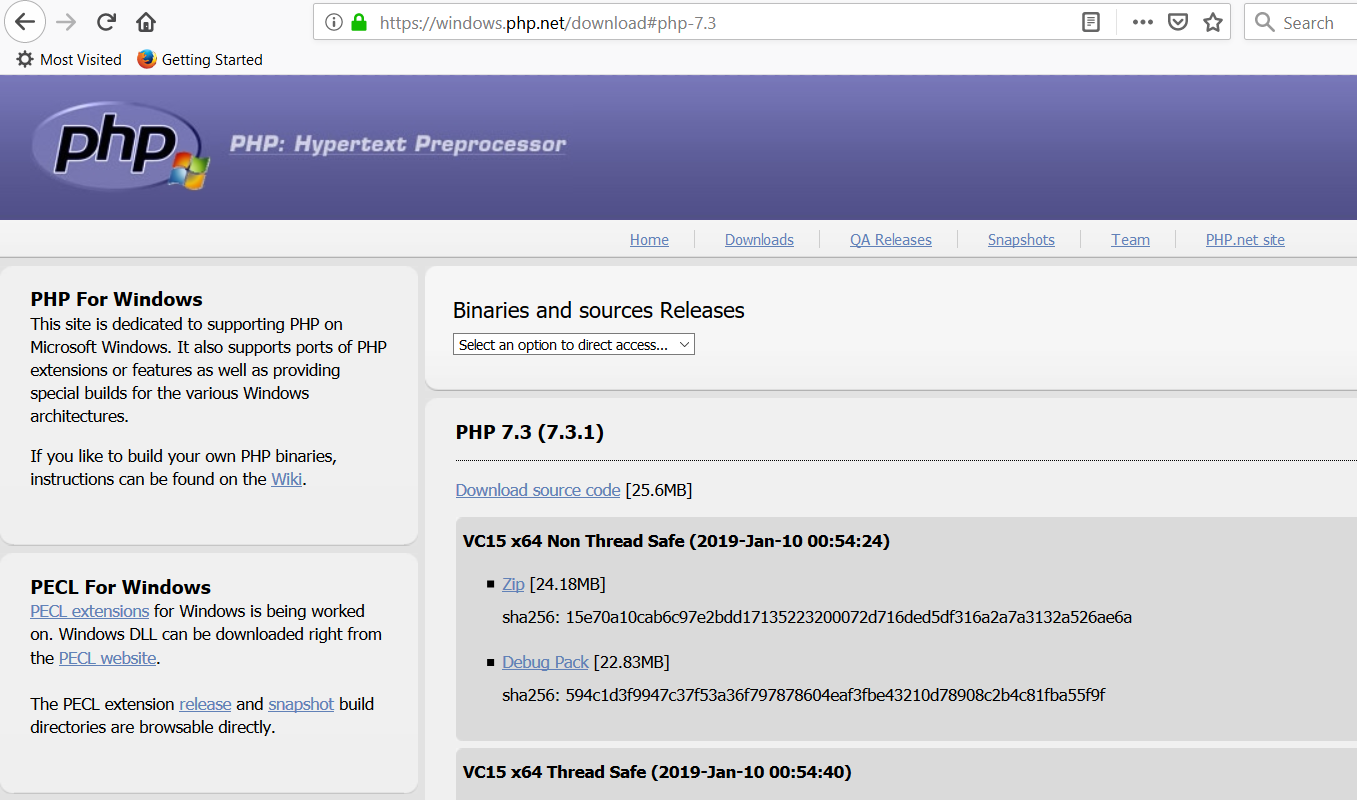1357x800 pixels.
Task: Download the Non Thread Safe Debug Pack
Action: 545,662
